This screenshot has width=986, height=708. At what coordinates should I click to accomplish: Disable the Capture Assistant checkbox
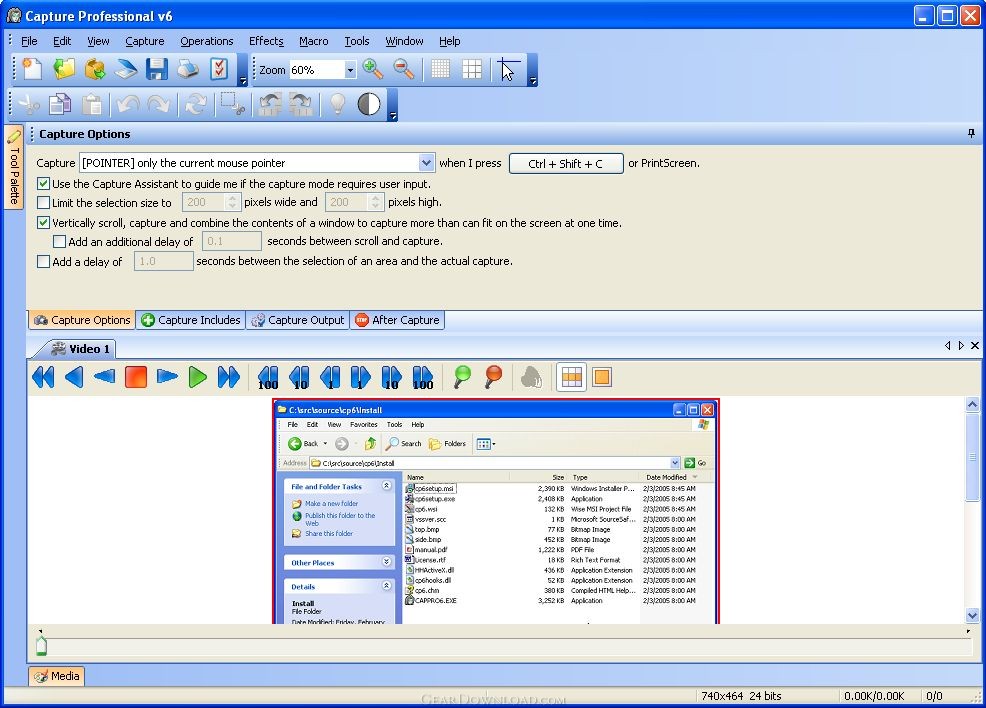point(43,183)
